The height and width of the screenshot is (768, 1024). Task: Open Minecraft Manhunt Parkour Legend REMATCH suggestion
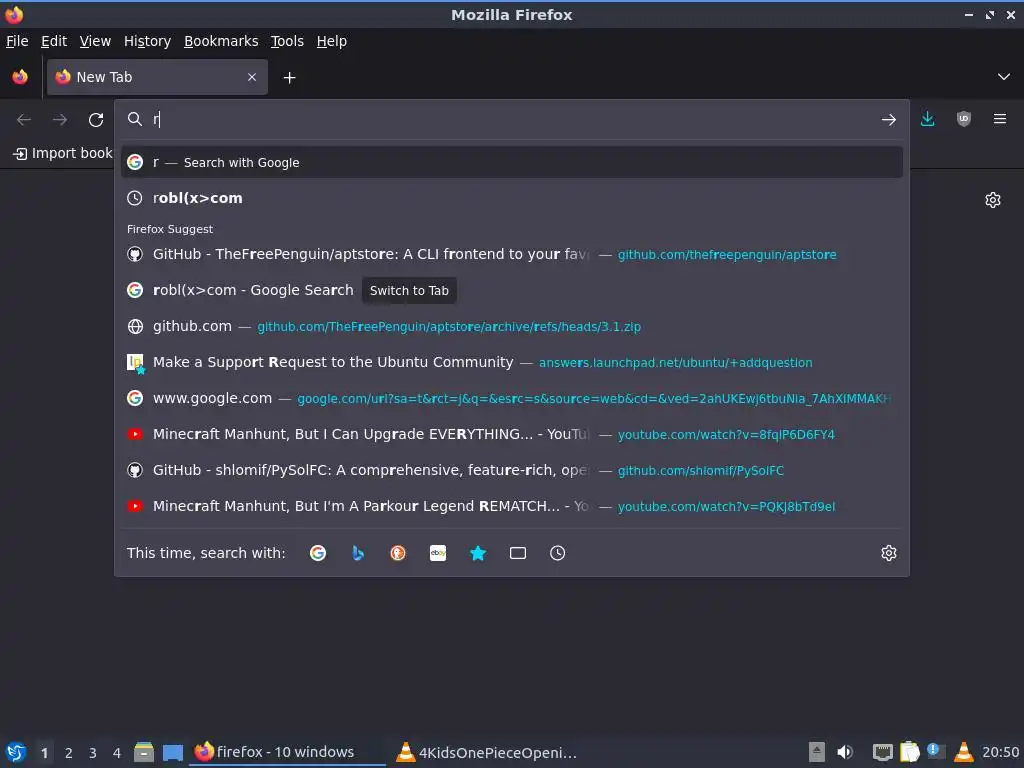click(x=512, y=506)
